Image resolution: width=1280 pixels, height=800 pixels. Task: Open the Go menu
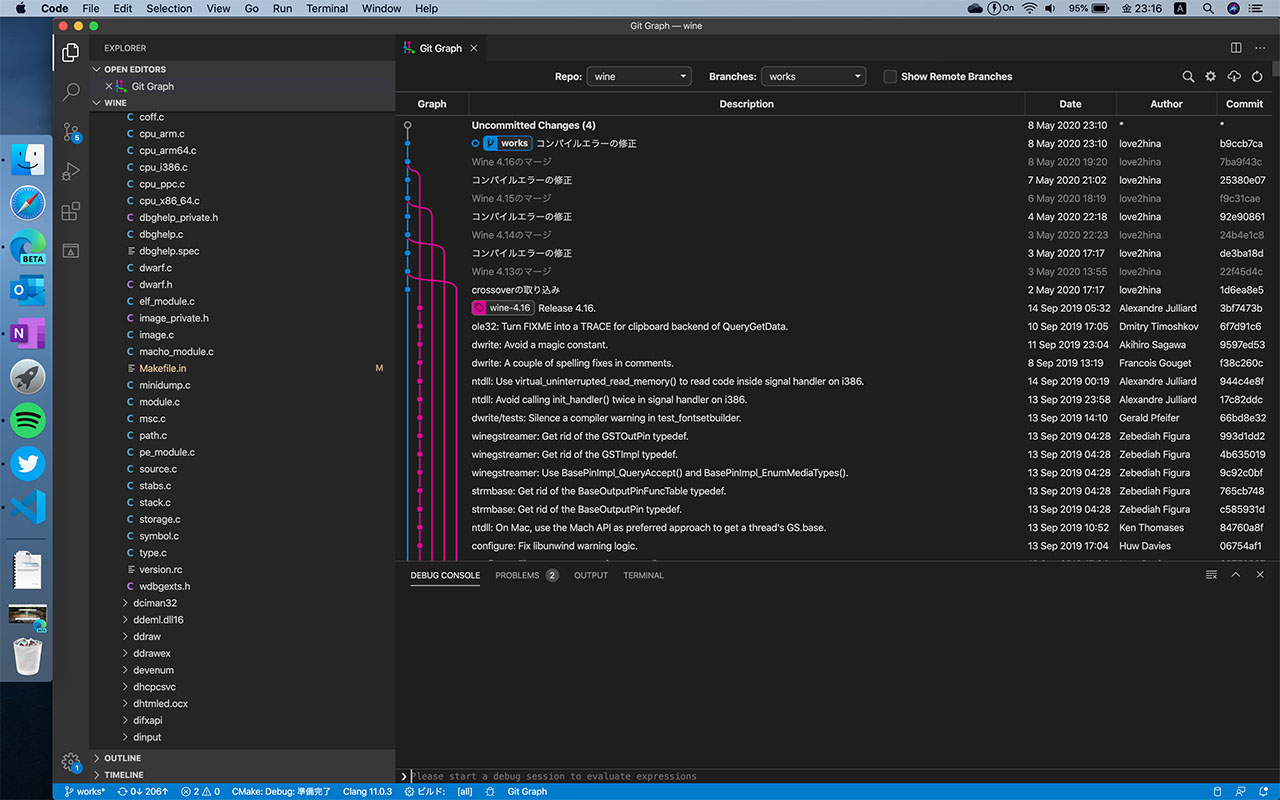[252, 8]
